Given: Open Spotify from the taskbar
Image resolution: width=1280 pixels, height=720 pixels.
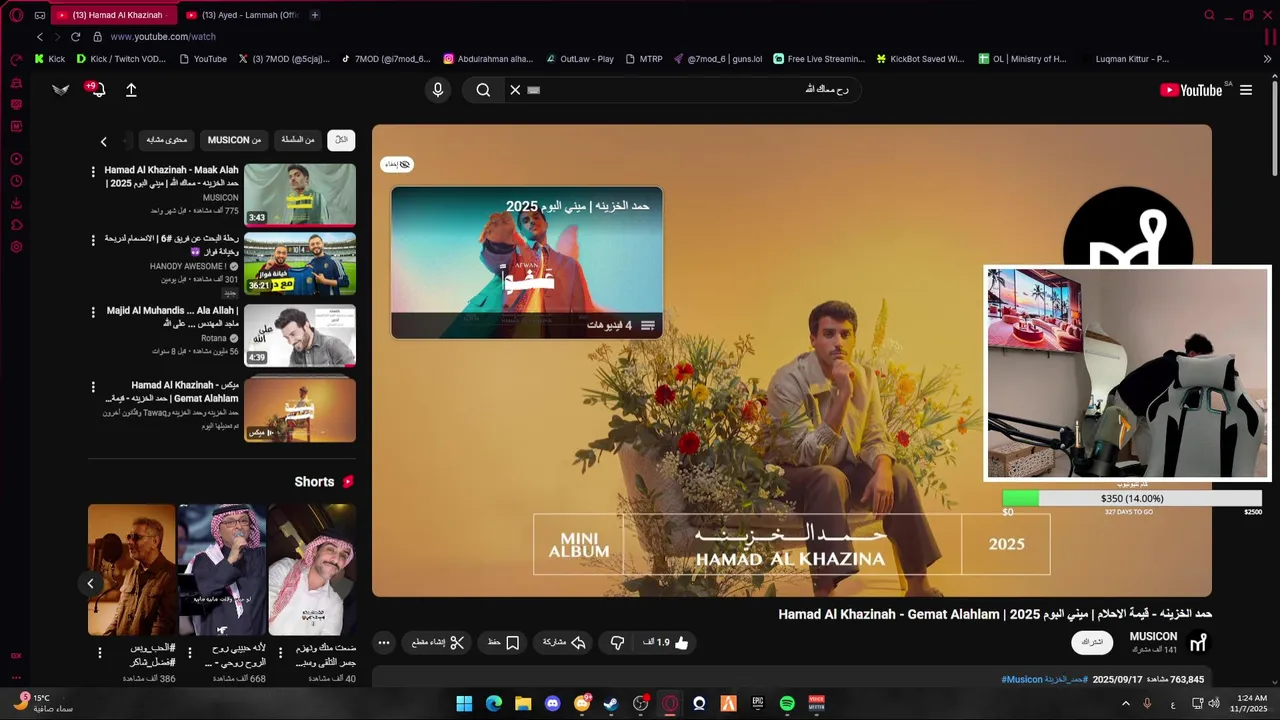Looking at the screenshot, I should coord(787,703).
